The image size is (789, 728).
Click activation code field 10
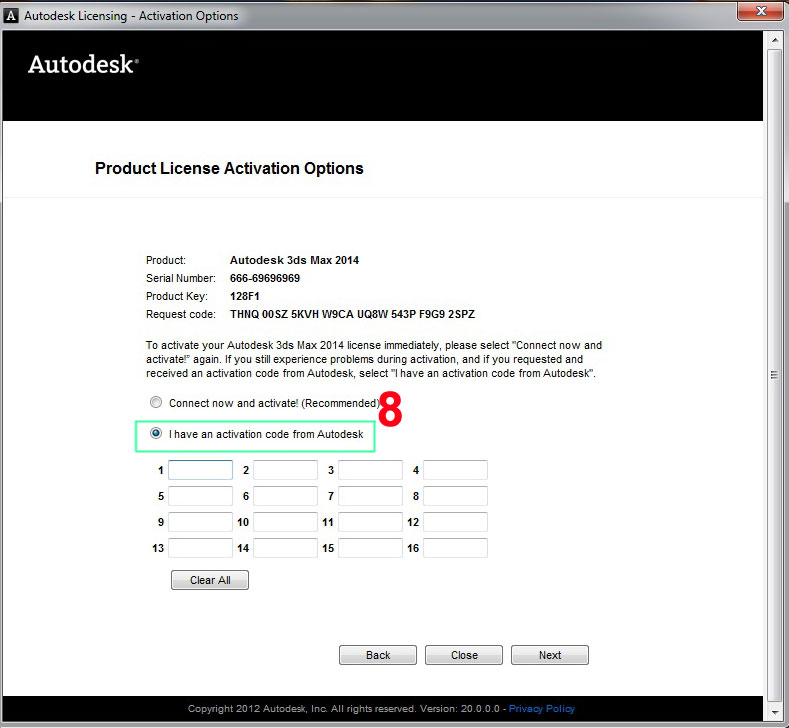285,522
